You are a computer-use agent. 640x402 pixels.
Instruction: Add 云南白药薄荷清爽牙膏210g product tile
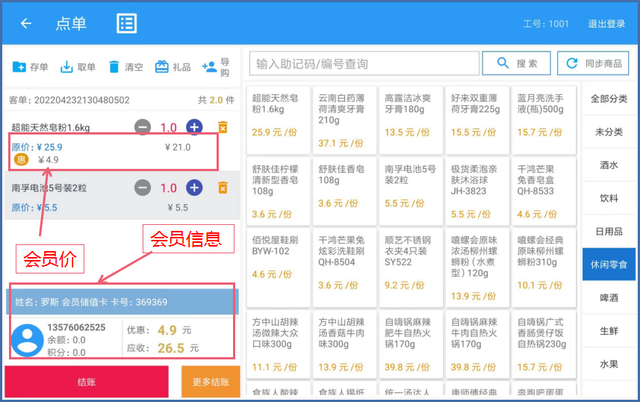(344, 120)
